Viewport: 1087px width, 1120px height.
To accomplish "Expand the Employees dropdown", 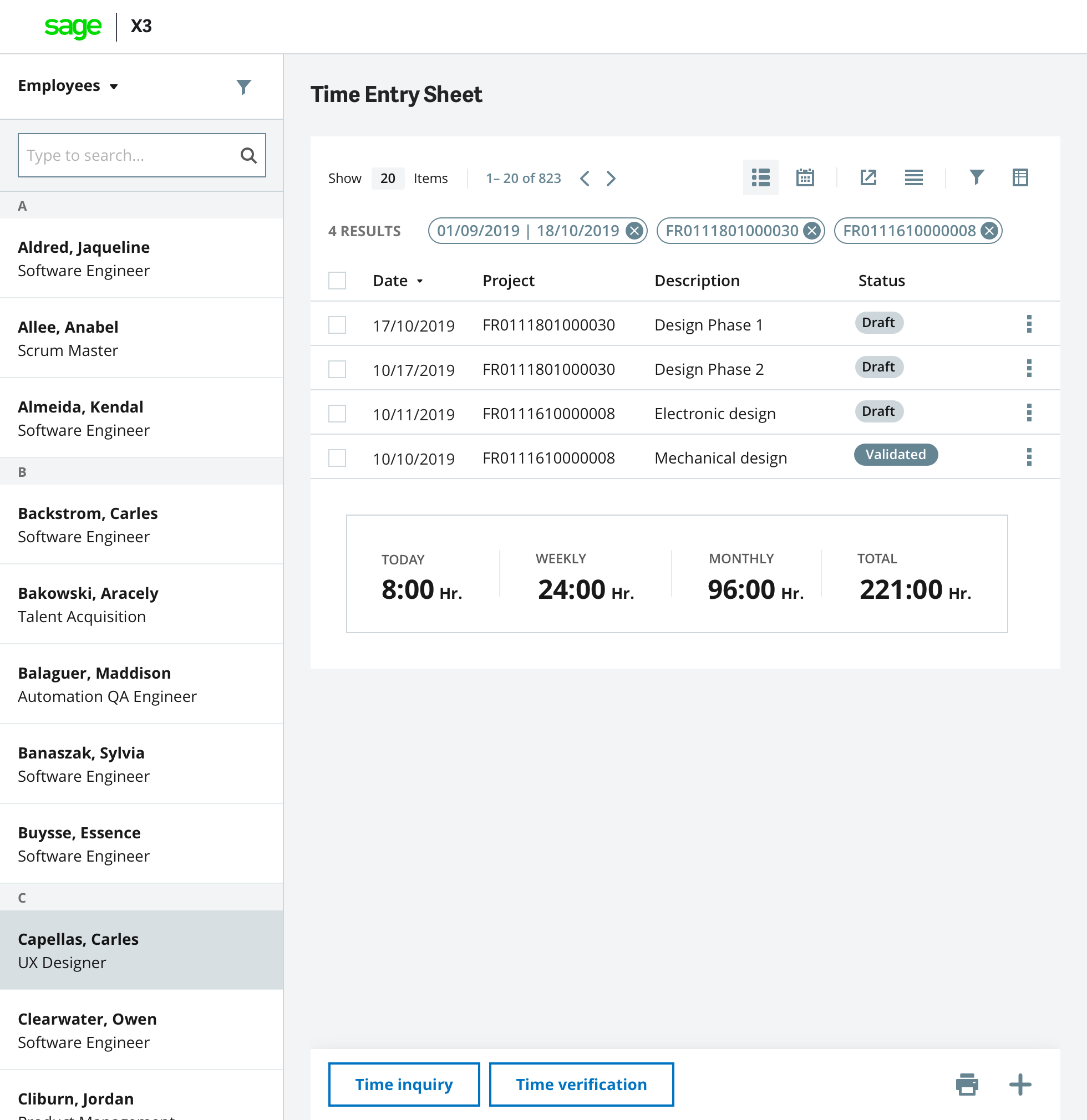I will 114,86.
